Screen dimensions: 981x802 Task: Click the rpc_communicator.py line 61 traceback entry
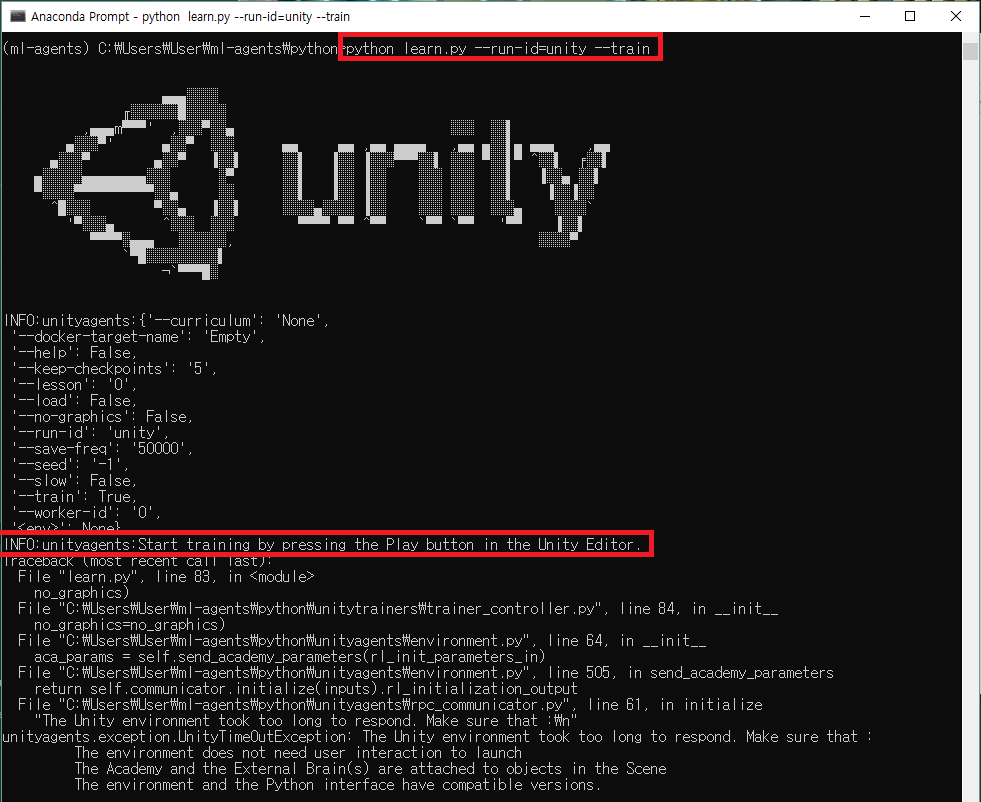pyautogui.click(x=390, y=705)
